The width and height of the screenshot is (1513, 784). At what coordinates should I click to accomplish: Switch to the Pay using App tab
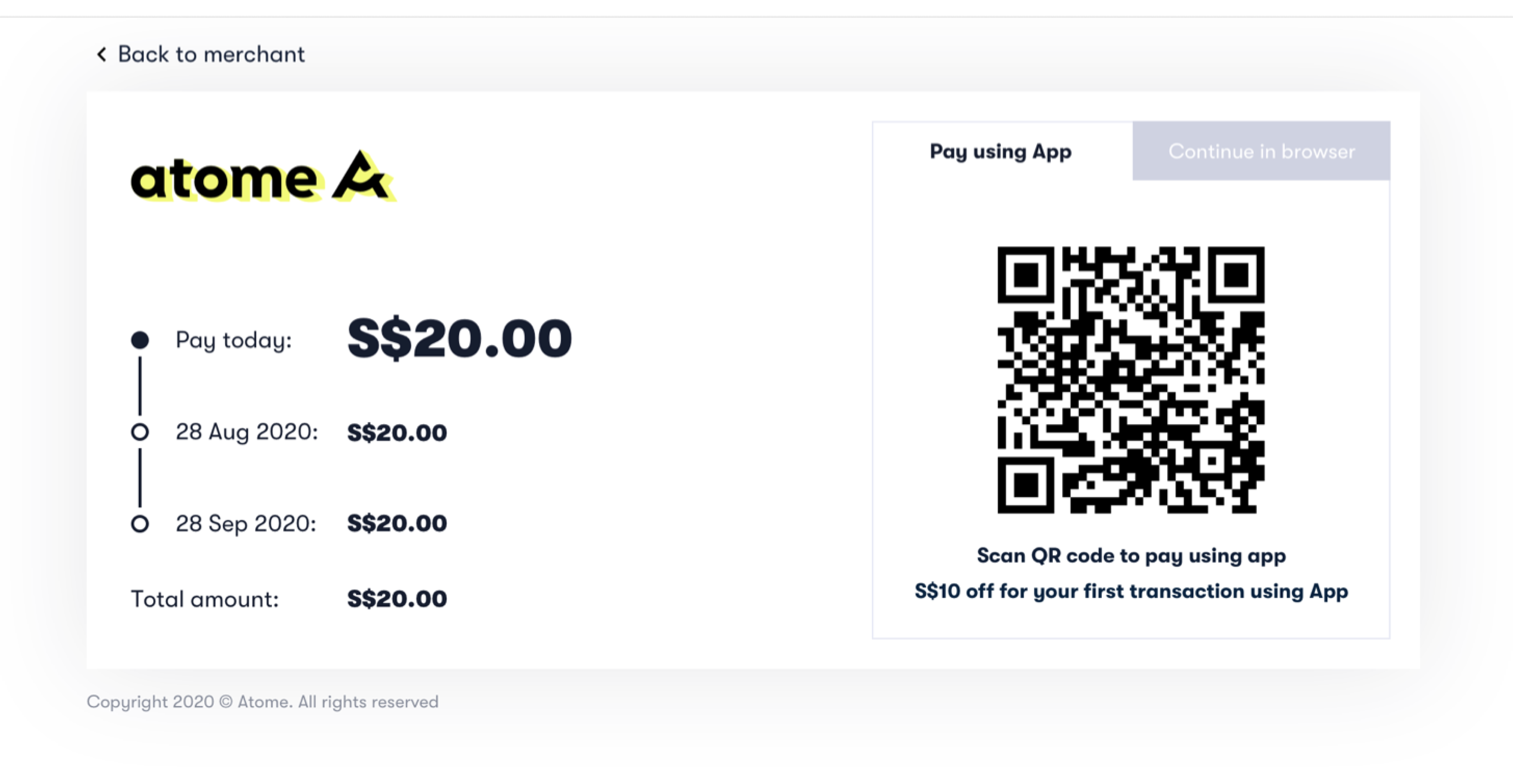click(1000, 151)
